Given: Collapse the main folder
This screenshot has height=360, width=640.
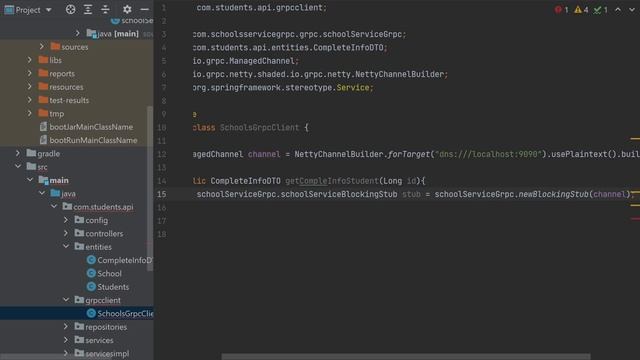Looking at the screenshot, I should (30, 180).
